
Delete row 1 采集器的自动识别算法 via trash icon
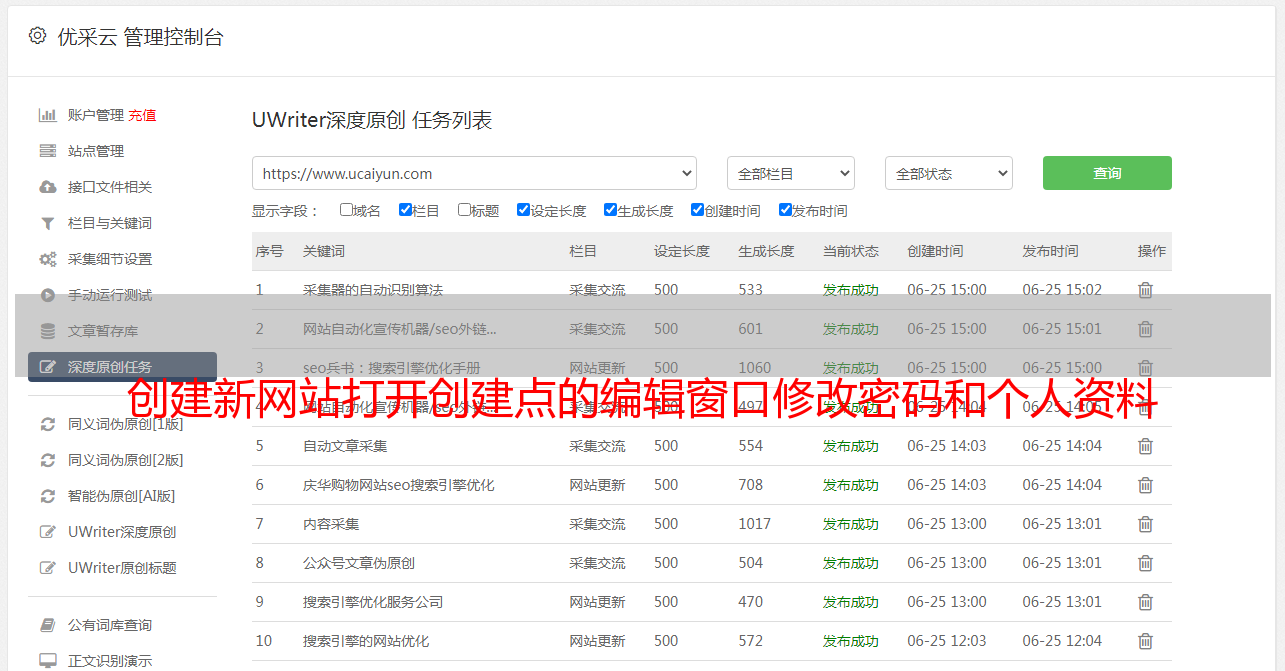pos(1145,290)
